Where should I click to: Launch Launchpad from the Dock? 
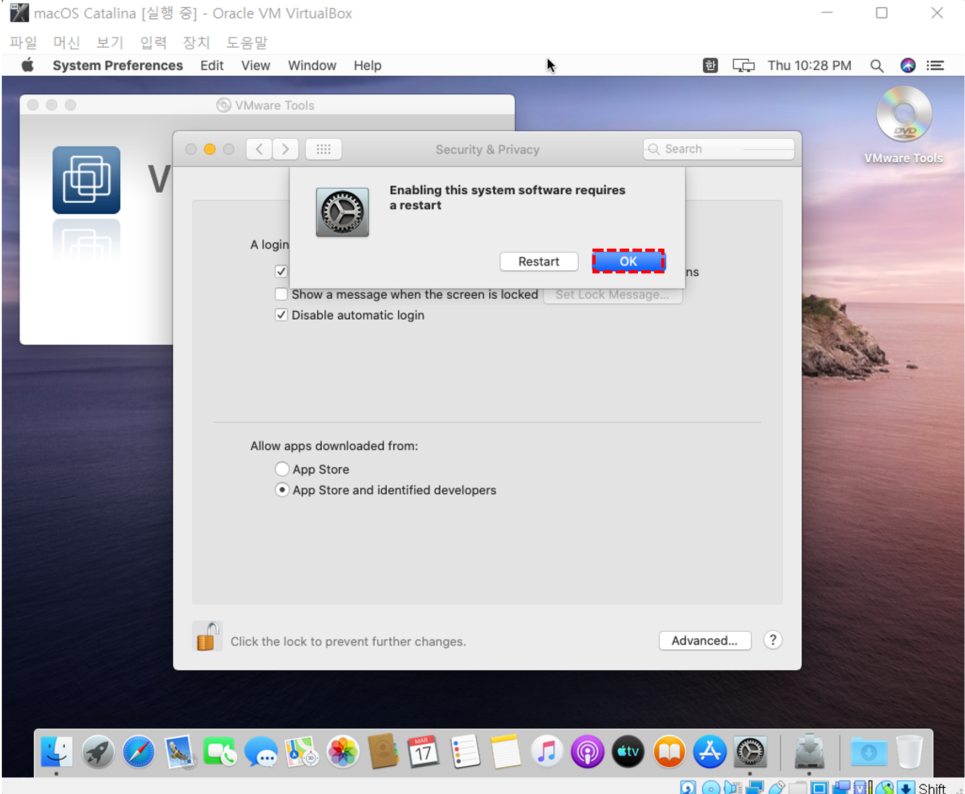pyautogui.click(x=98, y=752)
